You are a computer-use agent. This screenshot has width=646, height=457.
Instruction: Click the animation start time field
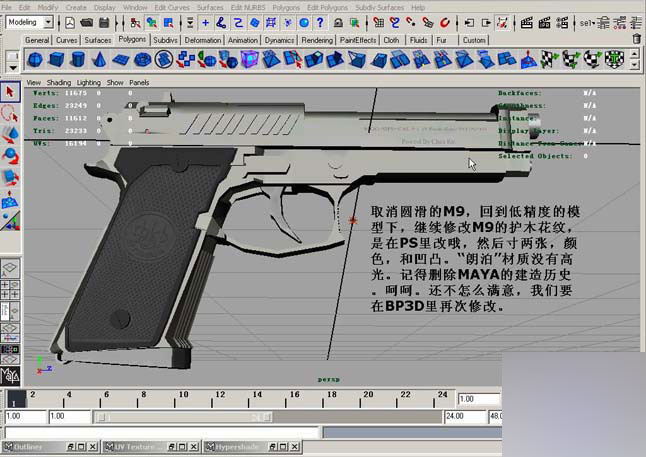25,416
